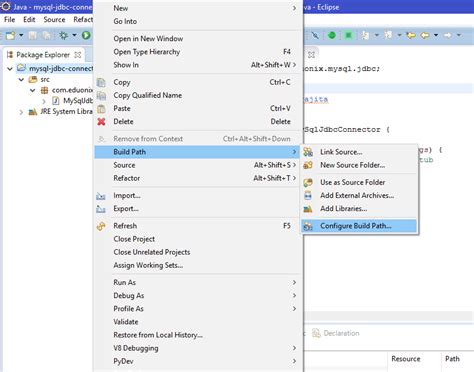The height and width of the screenshot is (372, 474).
Task: Select Validate from context menu
Action: [x=197, y=322]
